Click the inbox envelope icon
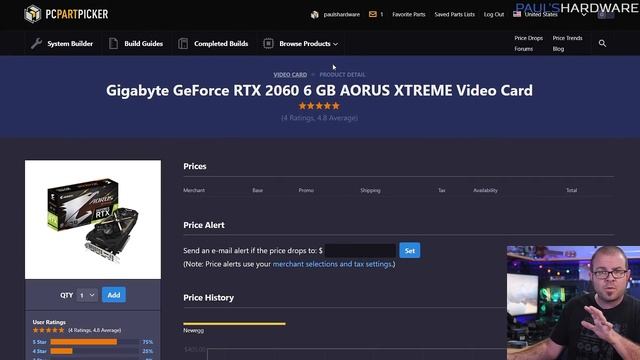Screen dimensions: 640x360 tap(373, 14)
